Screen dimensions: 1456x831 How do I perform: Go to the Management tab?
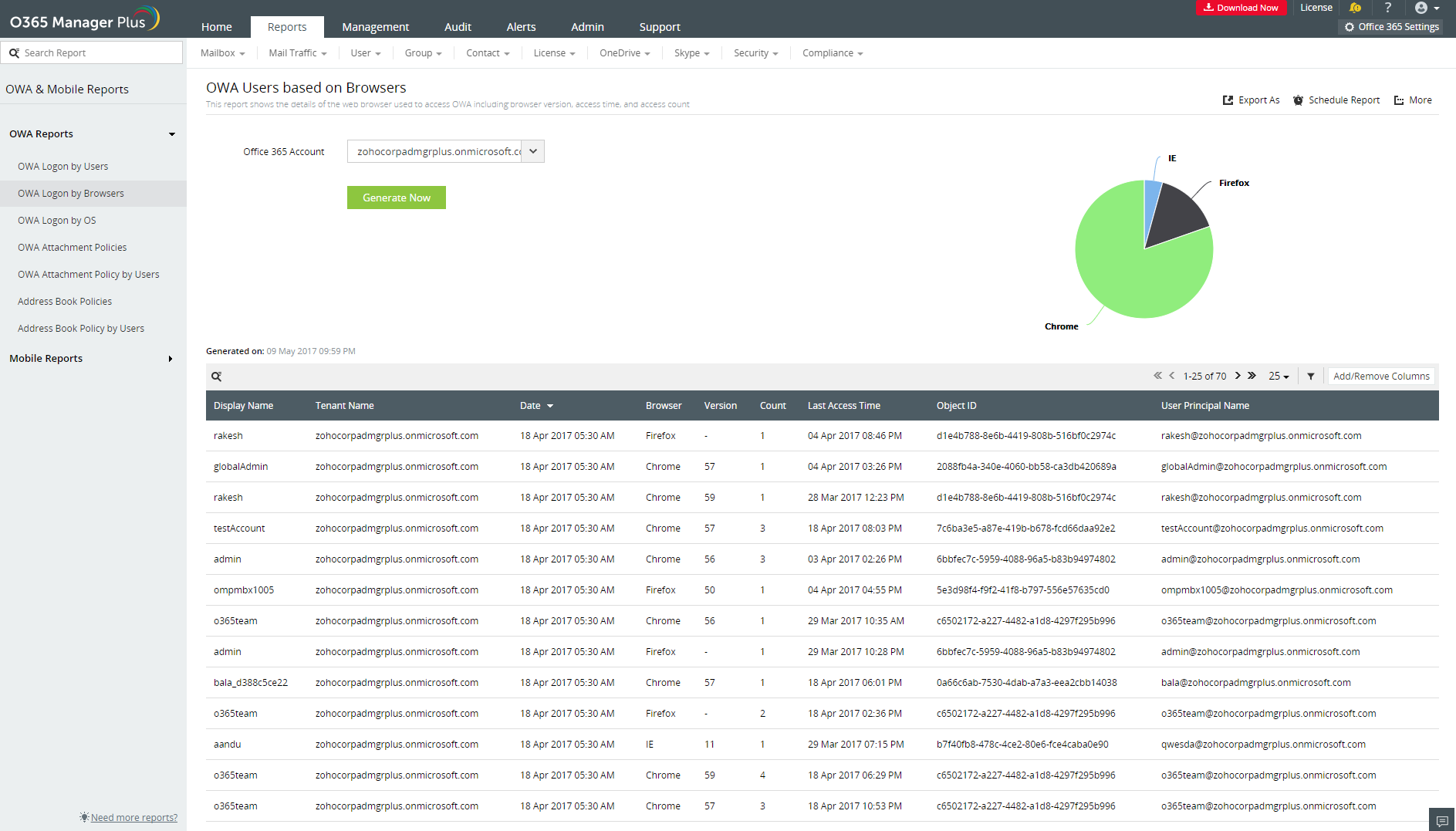coord(376,27)
